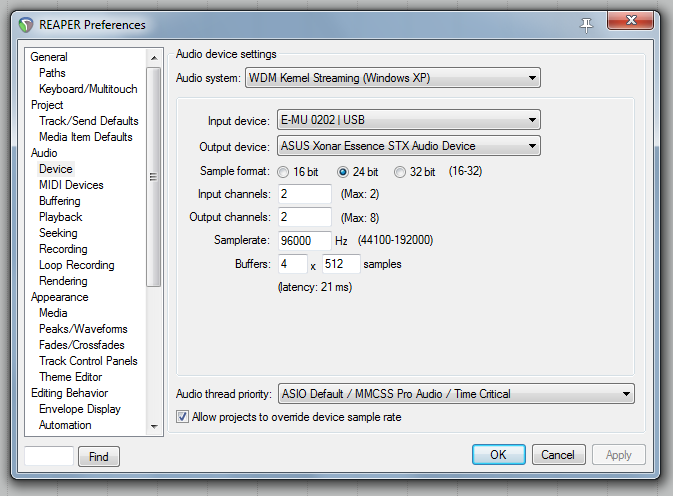The width and height of the screenshot is (673, 496).
Task: Open the Automation page
Action: (65, 425)
